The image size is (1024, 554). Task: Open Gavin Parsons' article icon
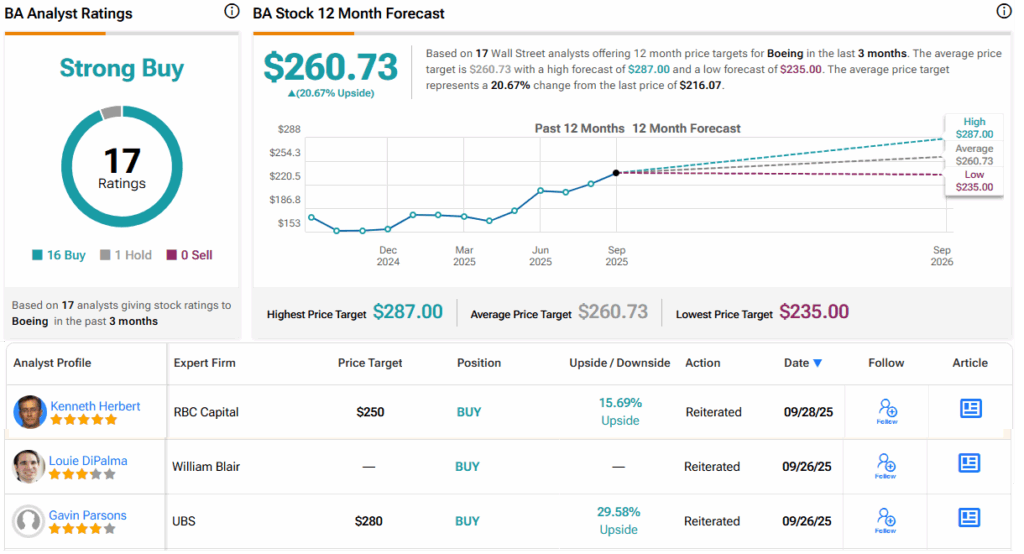tap(969, 518)
